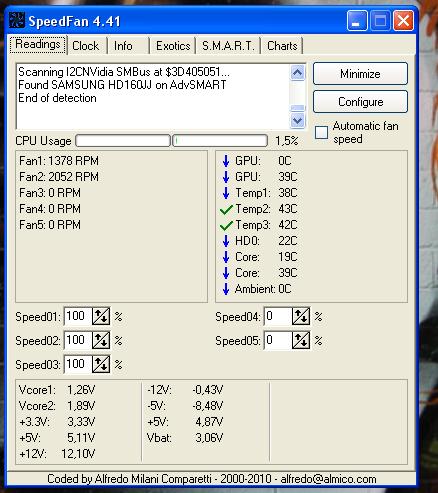The height and width of the screenshot is (493, 438).
Task: Click the Speed03 value field
Action: click(x=78, y=364)
